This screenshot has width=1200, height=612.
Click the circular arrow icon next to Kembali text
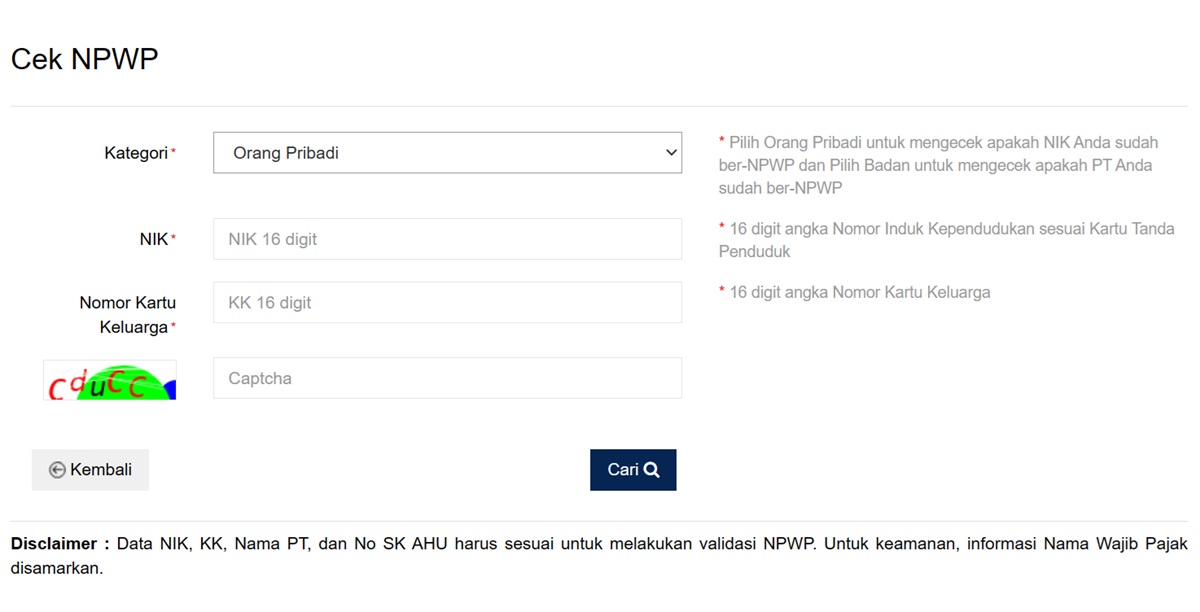(58, 469)
